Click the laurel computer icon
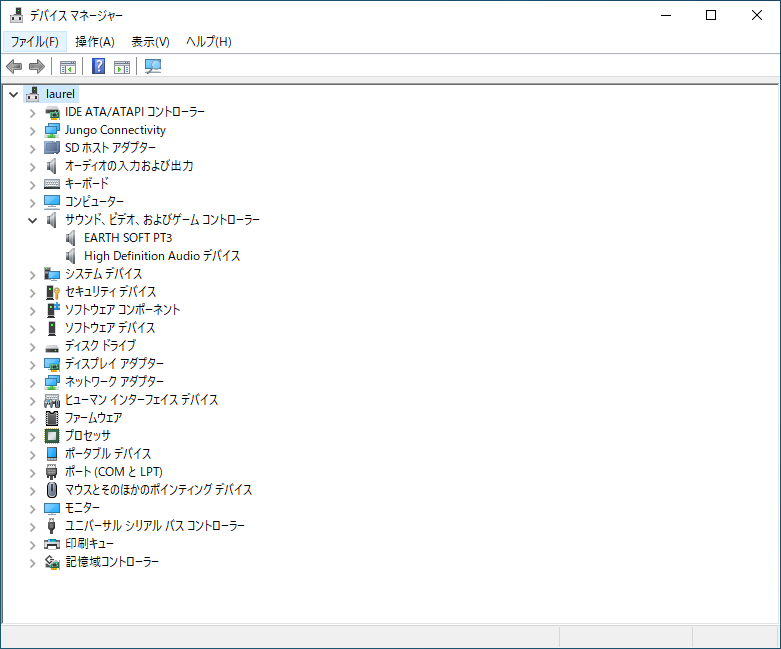Image resolution: width=781 pixels, height=649 pixels. click(x=33, y=94)
